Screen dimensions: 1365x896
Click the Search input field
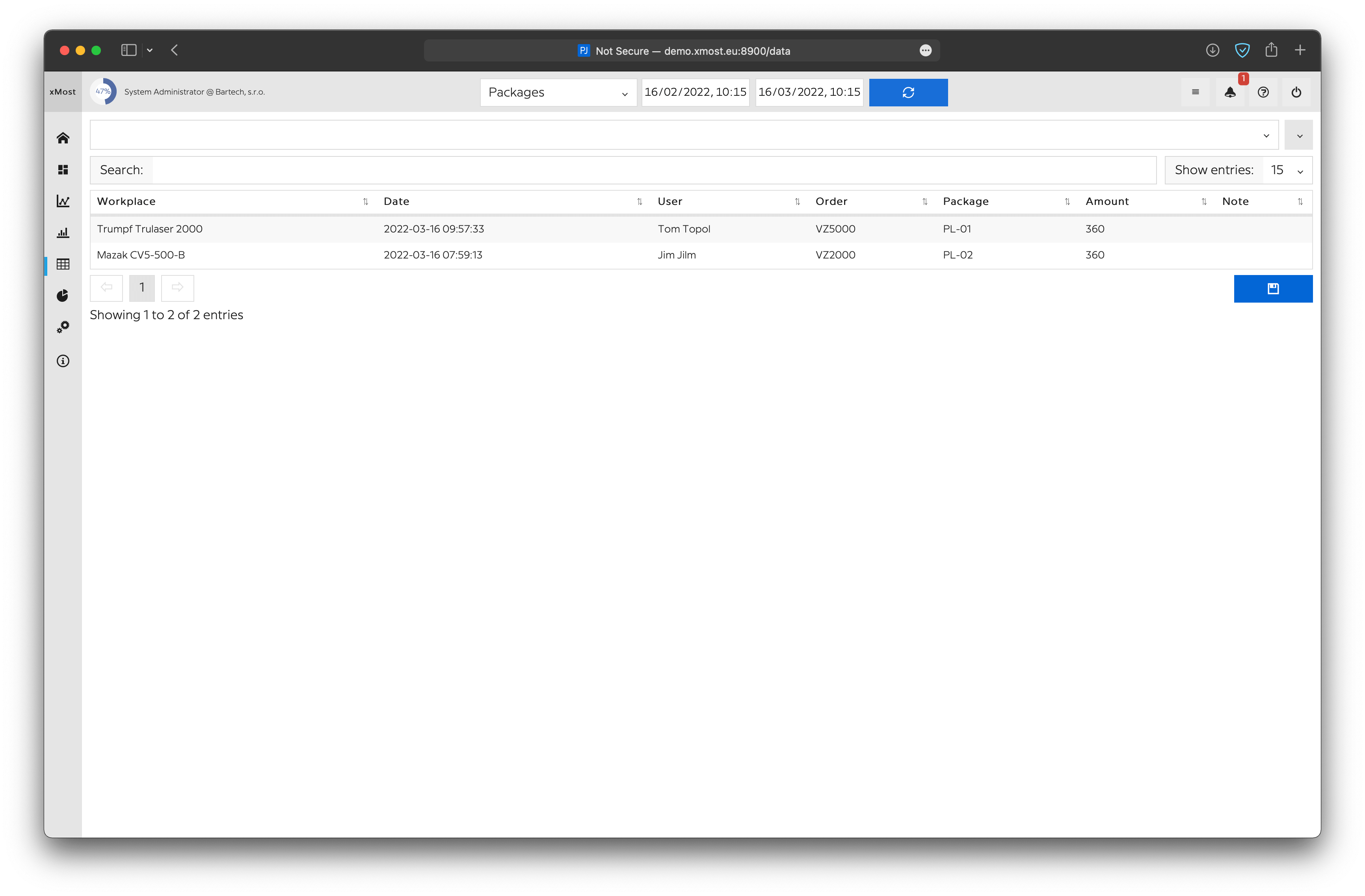pyautogui.click(x=653, y=170)
